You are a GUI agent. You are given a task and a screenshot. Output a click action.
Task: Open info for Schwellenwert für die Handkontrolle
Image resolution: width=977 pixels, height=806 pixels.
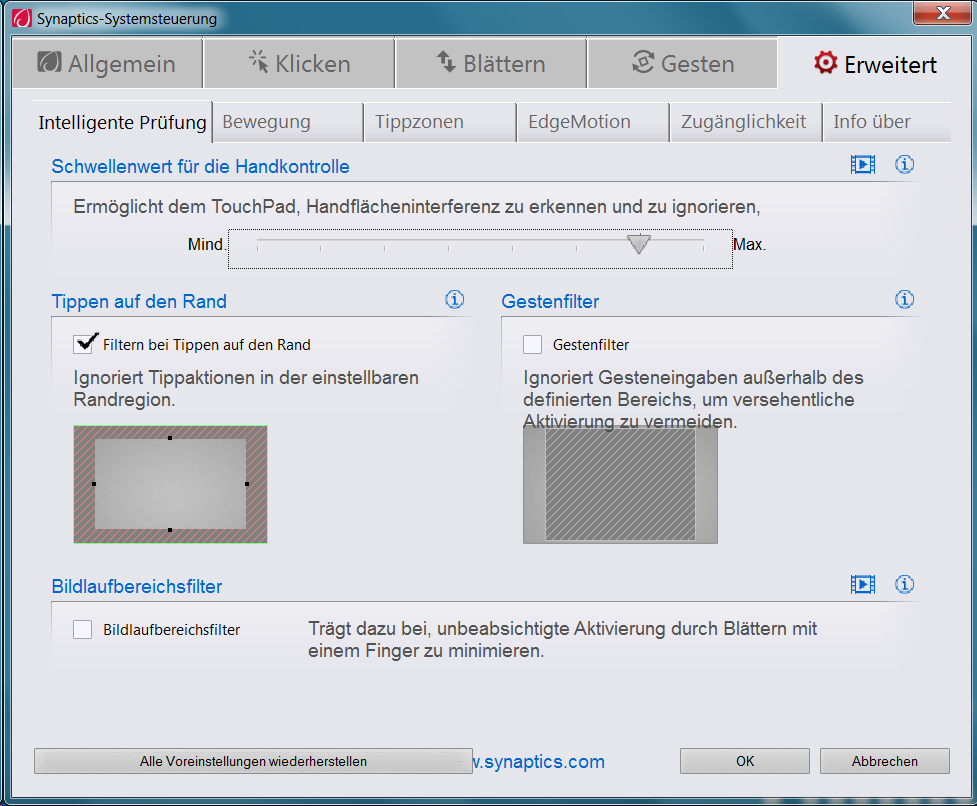click(x=904, y=164)
